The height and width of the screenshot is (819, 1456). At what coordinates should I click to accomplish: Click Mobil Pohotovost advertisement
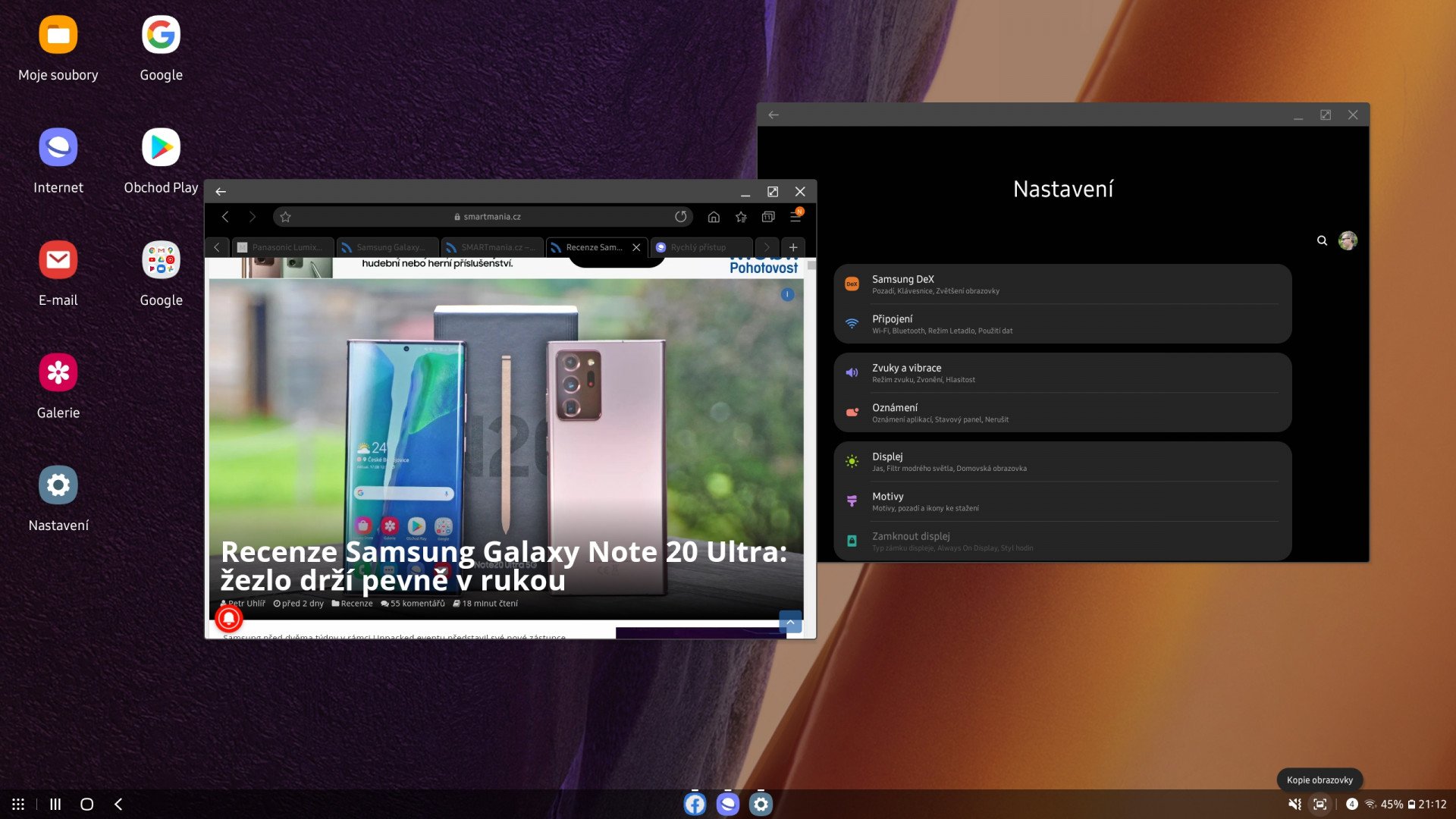pos(763,266)
